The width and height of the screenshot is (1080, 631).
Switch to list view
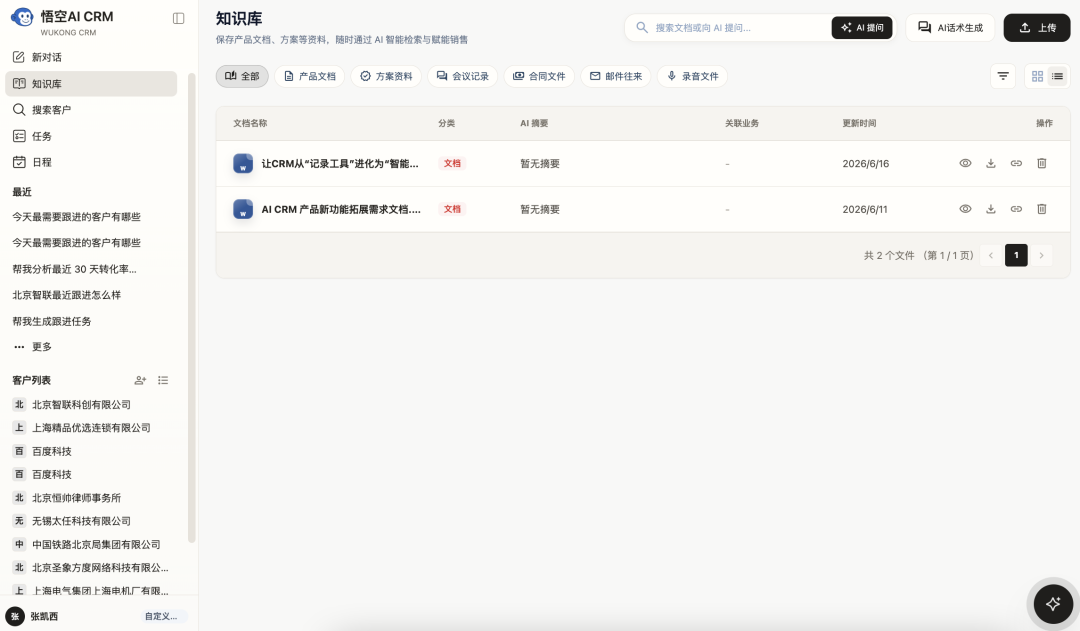coord(1057,76)
